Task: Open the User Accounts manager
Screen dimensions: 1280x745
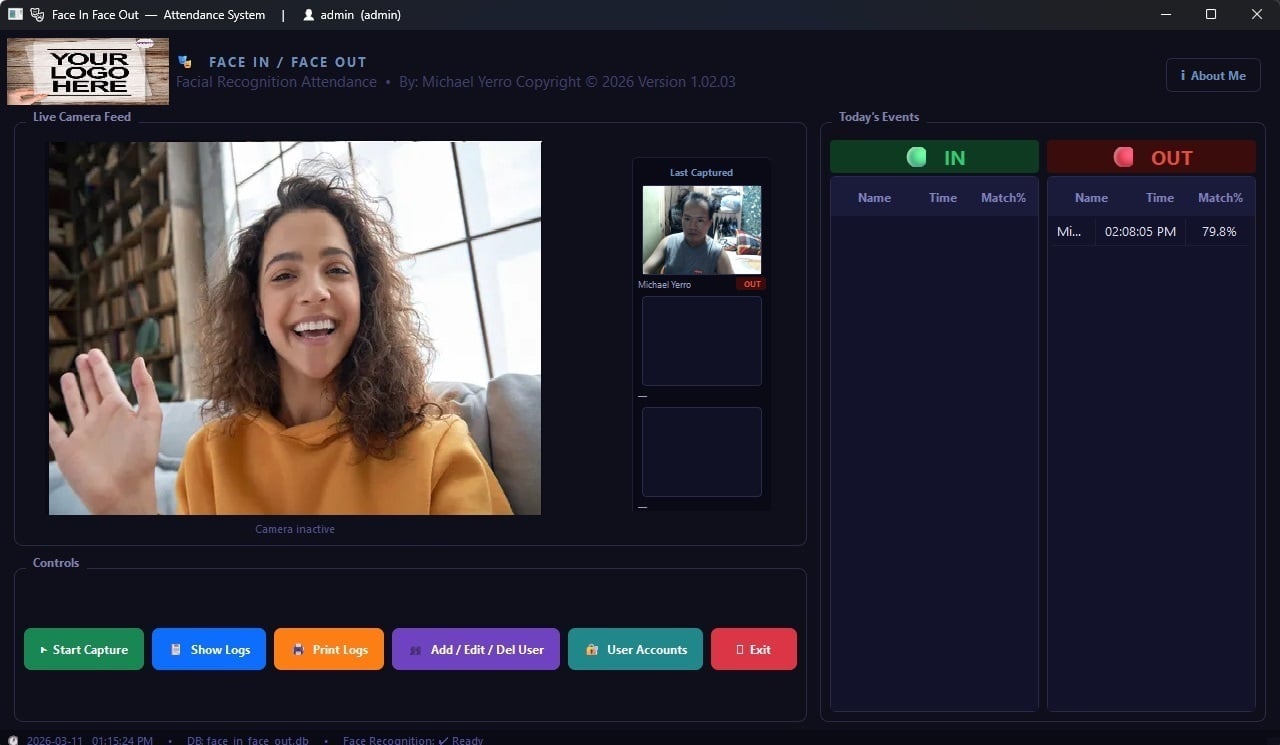Action: tap(635, 649)
